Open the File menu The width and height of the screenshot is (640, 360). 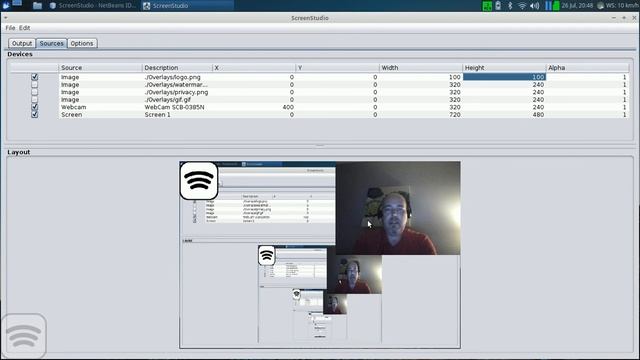[x=10, y=28]
